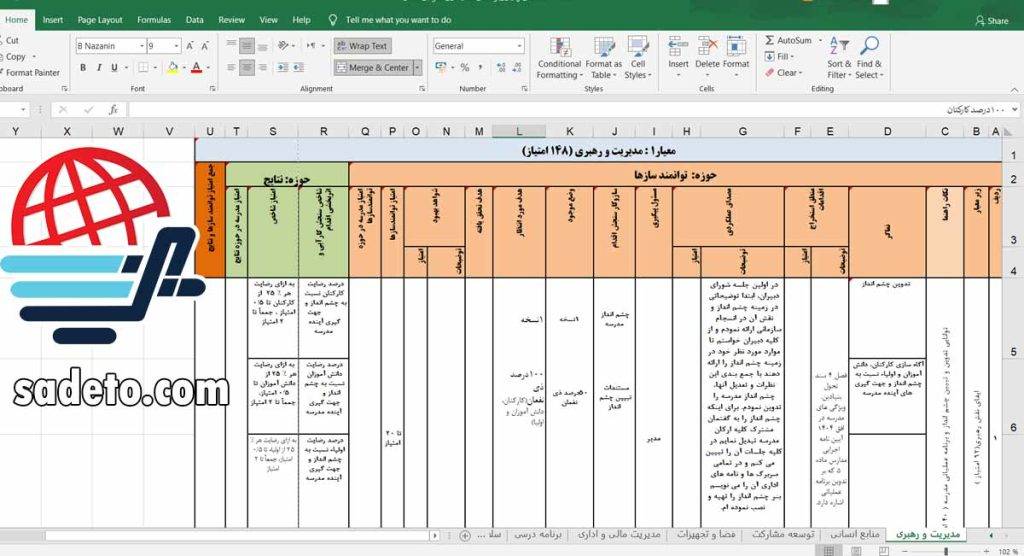Screen dimensions: 1024x556
Task: Open the Insert ribbon tab
Action: pos(53,20)
